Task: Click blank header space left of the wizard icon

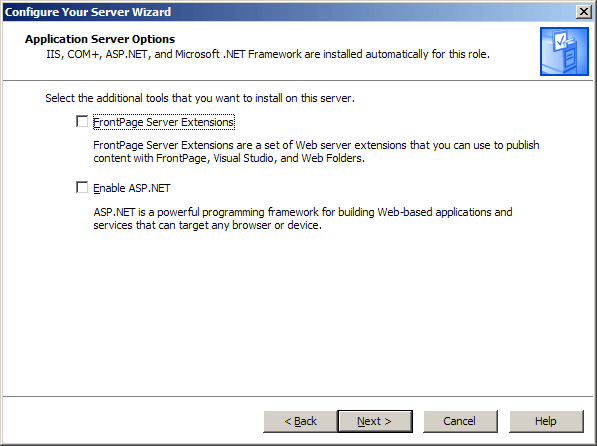Action: tap(514, 40)
